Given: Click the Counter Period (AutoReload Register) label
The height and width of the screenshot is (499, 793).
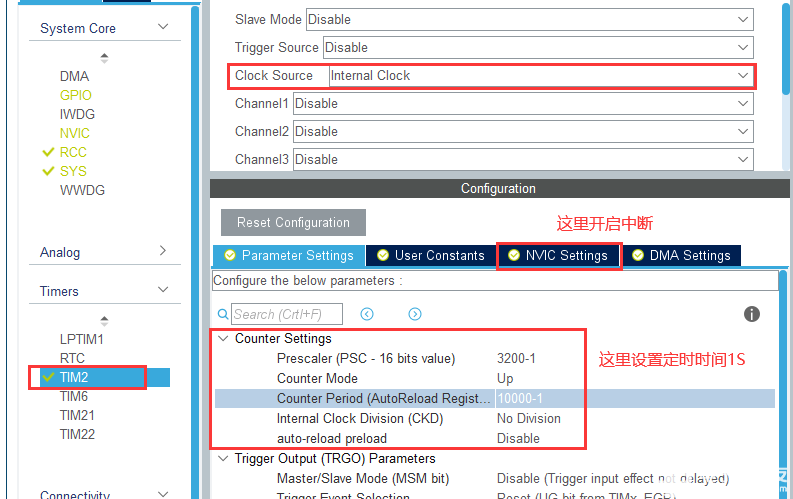Looking at the screenshot, I should point(383,398).
